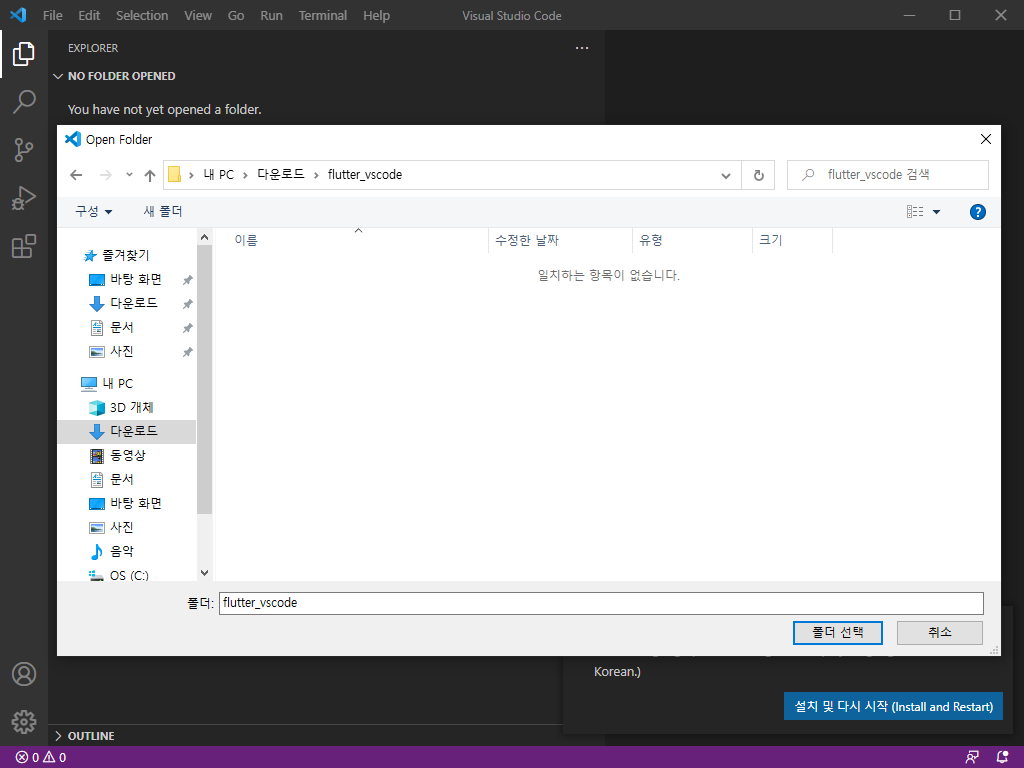Go forward in Open Folder dialog
This screenshot has height=768, width=1024.
pos(105,175)
